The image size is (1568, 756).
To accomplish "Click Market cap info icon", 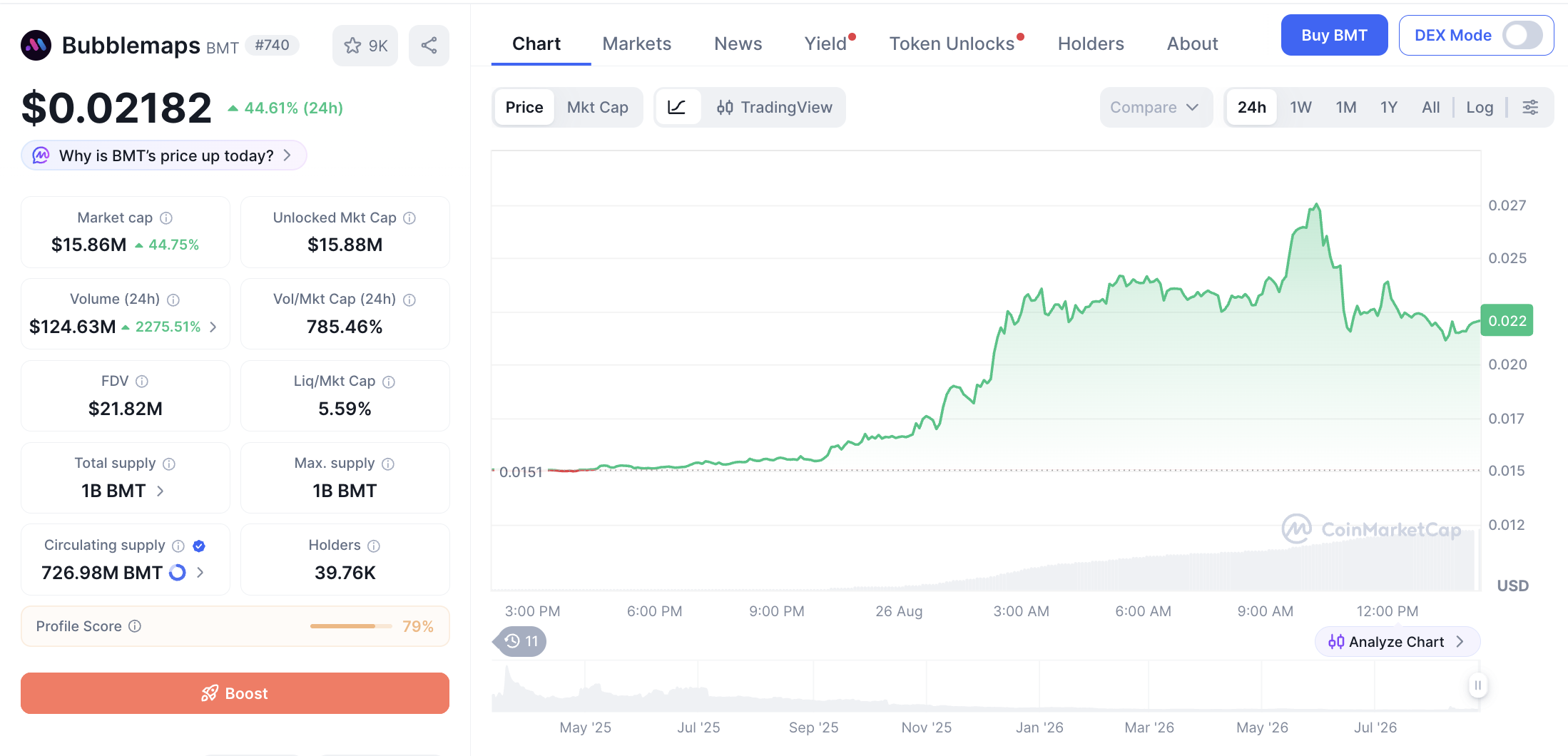I will pyautogui.click(x=166, y=218).
